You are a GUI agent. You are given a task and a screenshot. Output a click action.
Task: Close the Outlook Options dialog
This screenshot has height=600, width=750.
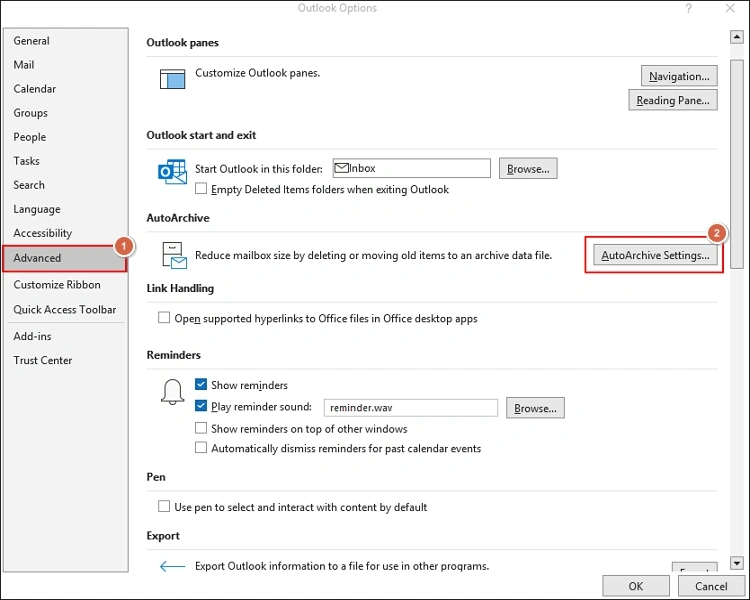(730, 9)
